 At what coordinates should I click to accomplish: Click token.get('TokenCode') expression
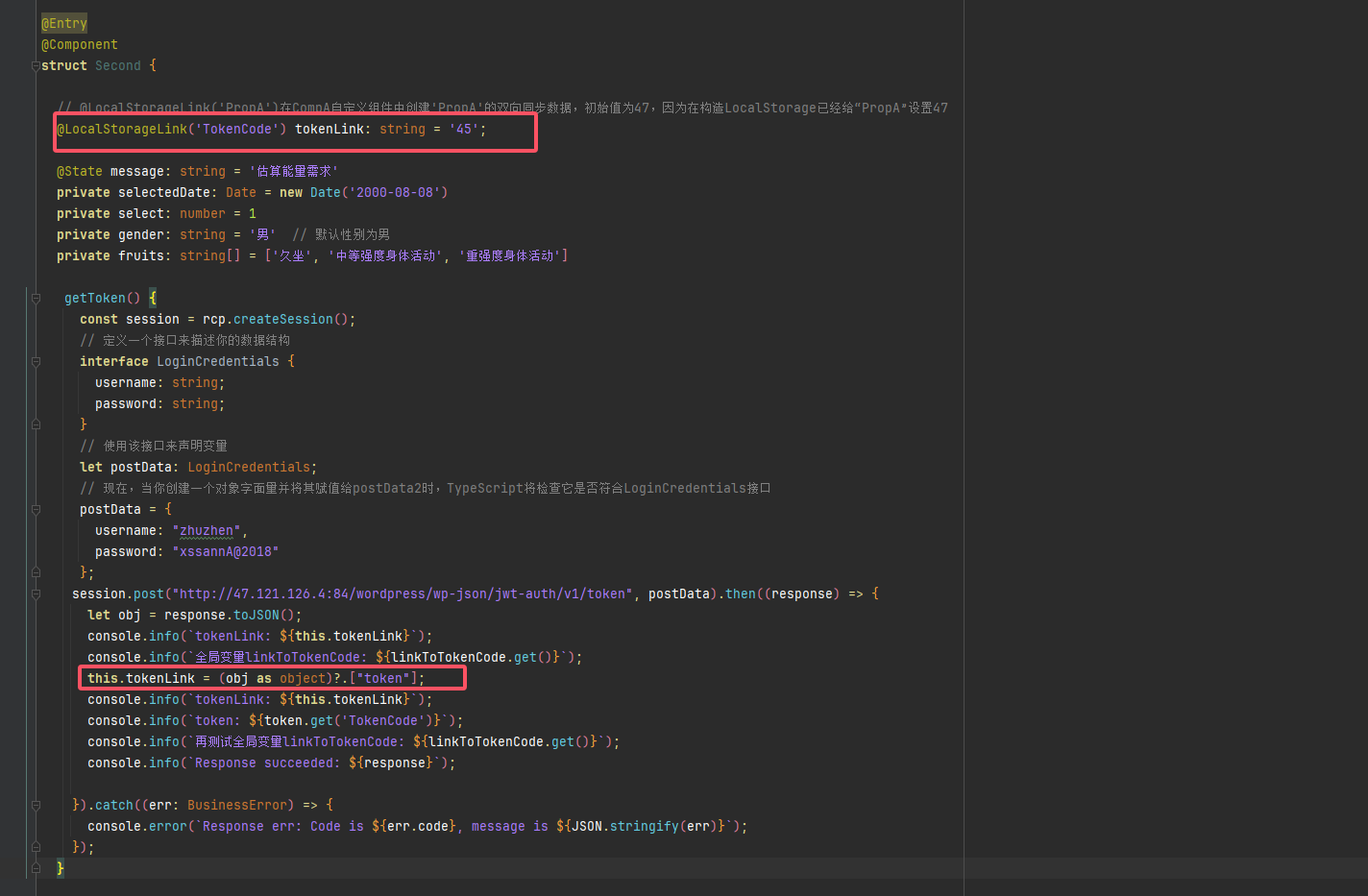pyautogui.click(x=349, y=720)
